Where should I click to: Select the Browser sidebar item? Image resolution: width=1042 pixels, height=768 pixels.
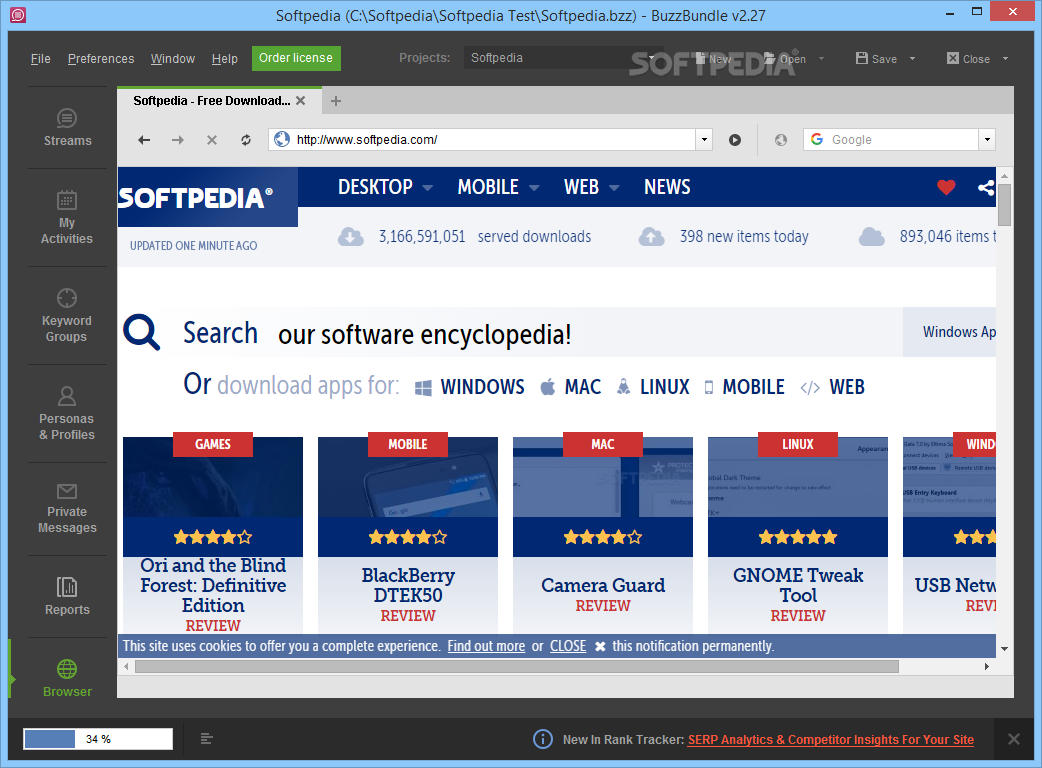click(x=67, y=678)
